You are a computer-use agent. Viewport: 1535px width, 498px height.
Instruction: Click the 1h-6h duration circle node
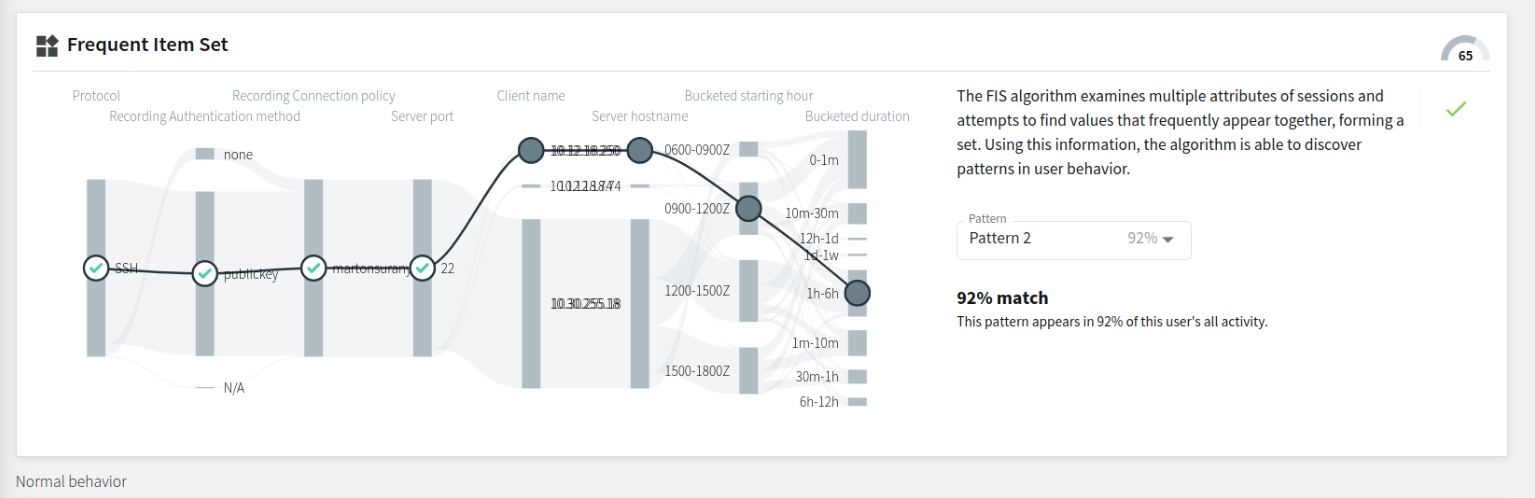[857, 293]
